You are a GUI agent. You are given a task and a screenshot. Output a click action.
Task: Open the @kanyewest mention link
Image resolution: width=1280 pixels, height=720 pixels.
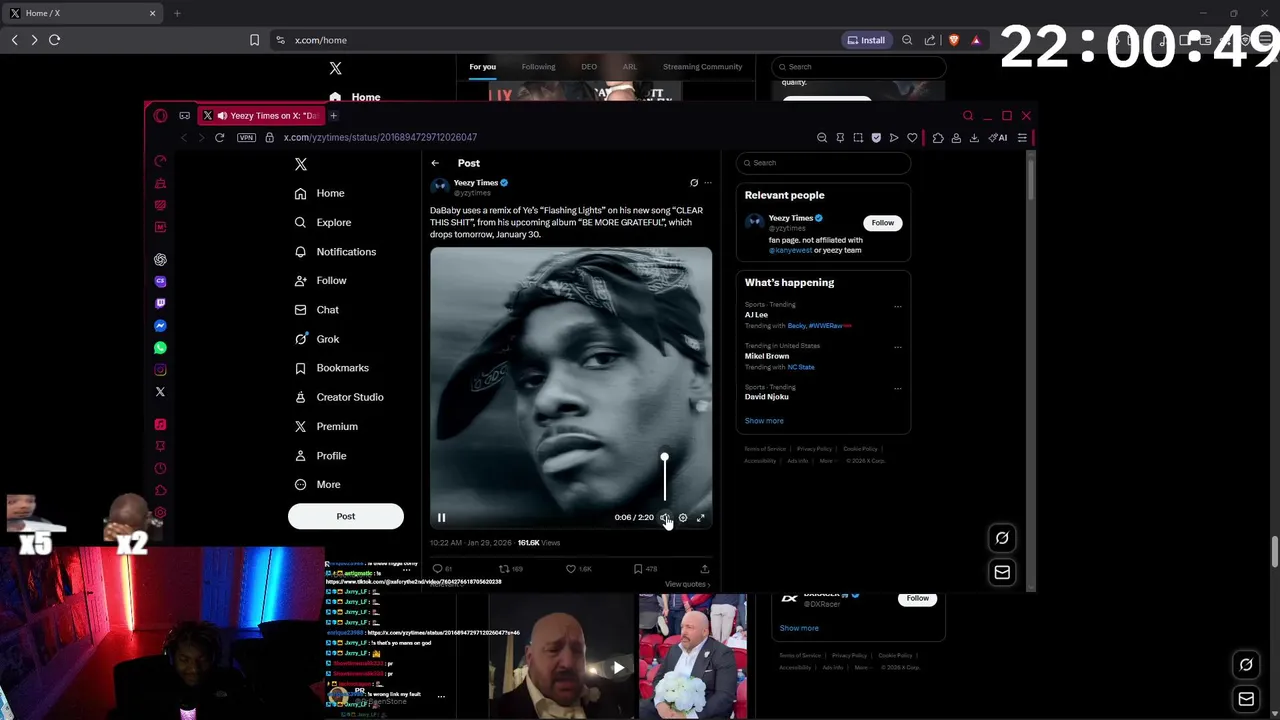[x=790, y=250]
